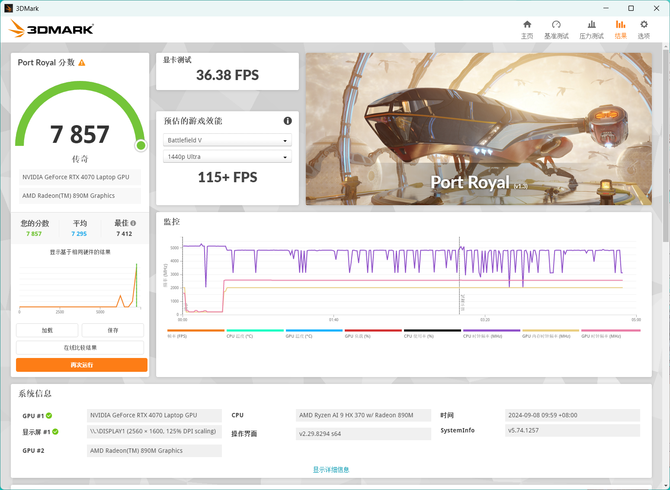Click the 传奇 rating label under the score

click(80, 159)
